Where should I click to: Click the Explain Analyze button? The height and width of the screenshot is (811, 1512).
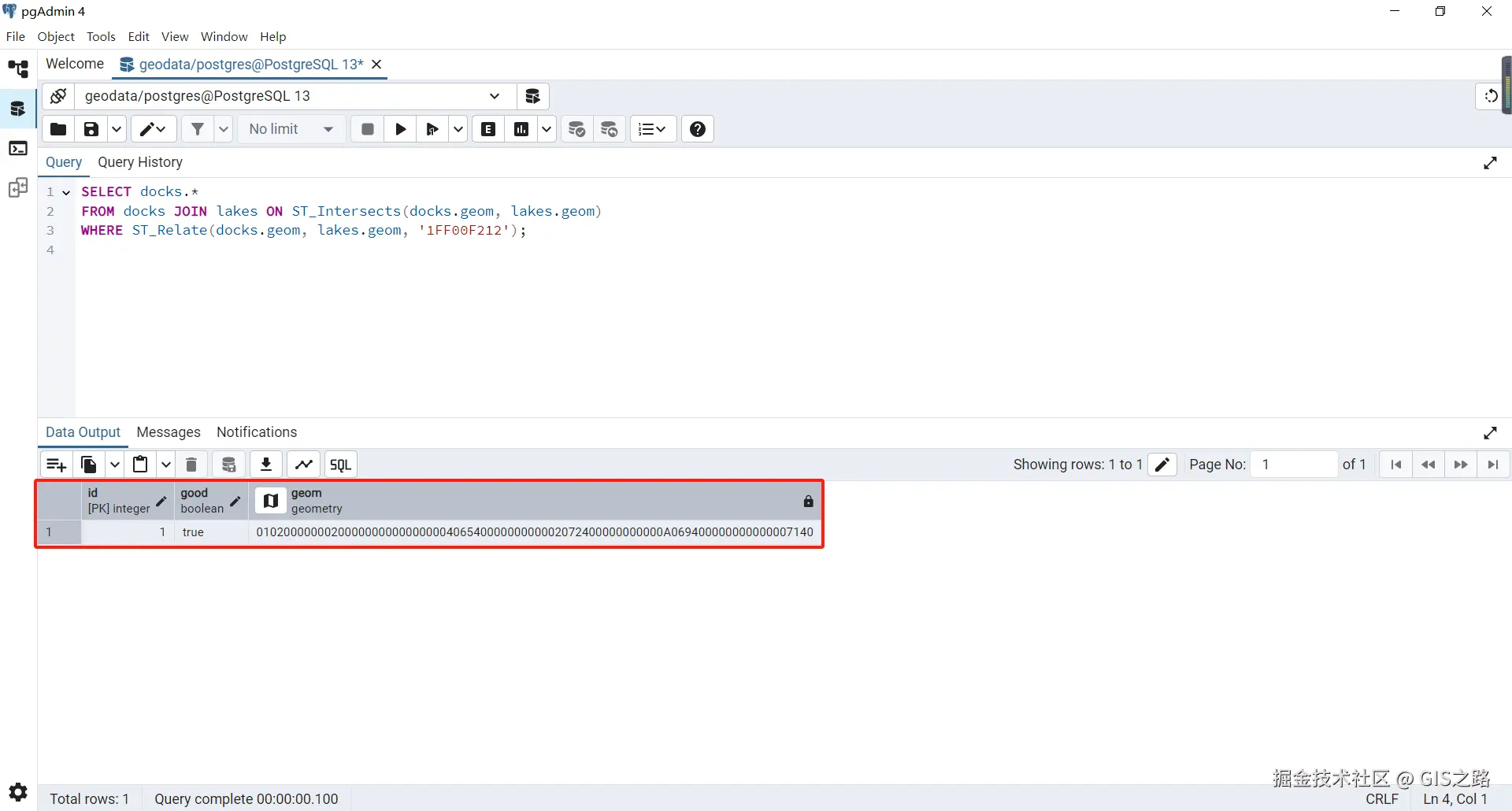click(x=521, y=129)
